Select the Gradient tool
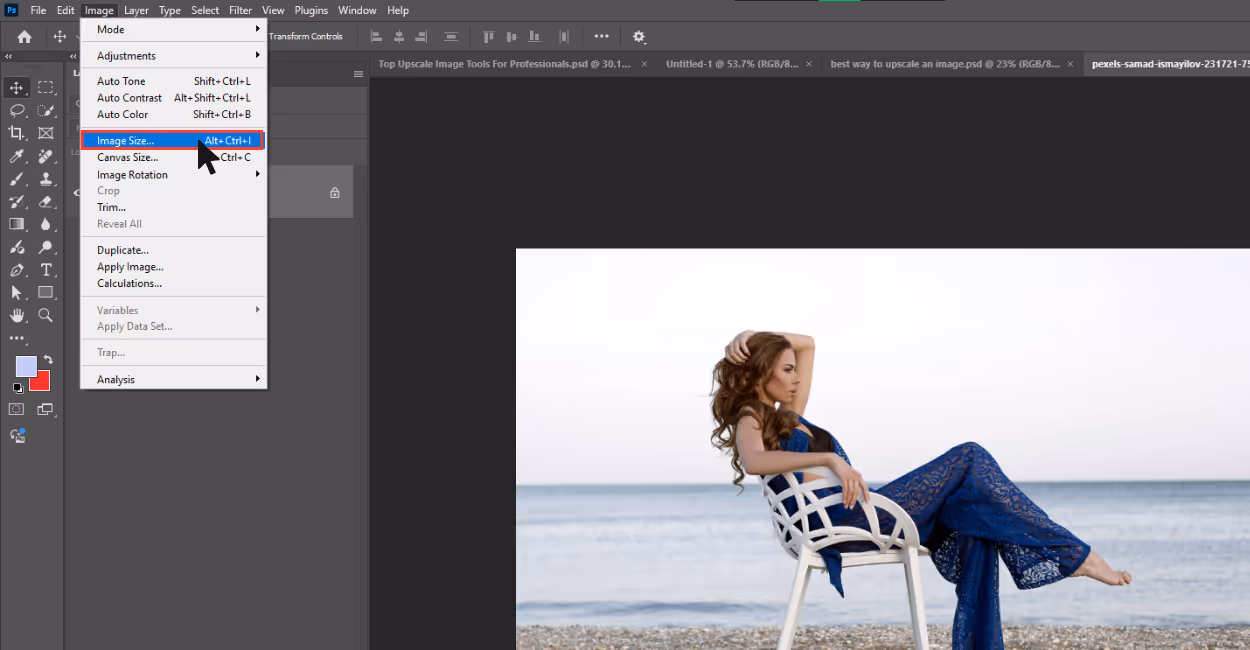This screenshot has height=650, width=1250. (17, 224)
